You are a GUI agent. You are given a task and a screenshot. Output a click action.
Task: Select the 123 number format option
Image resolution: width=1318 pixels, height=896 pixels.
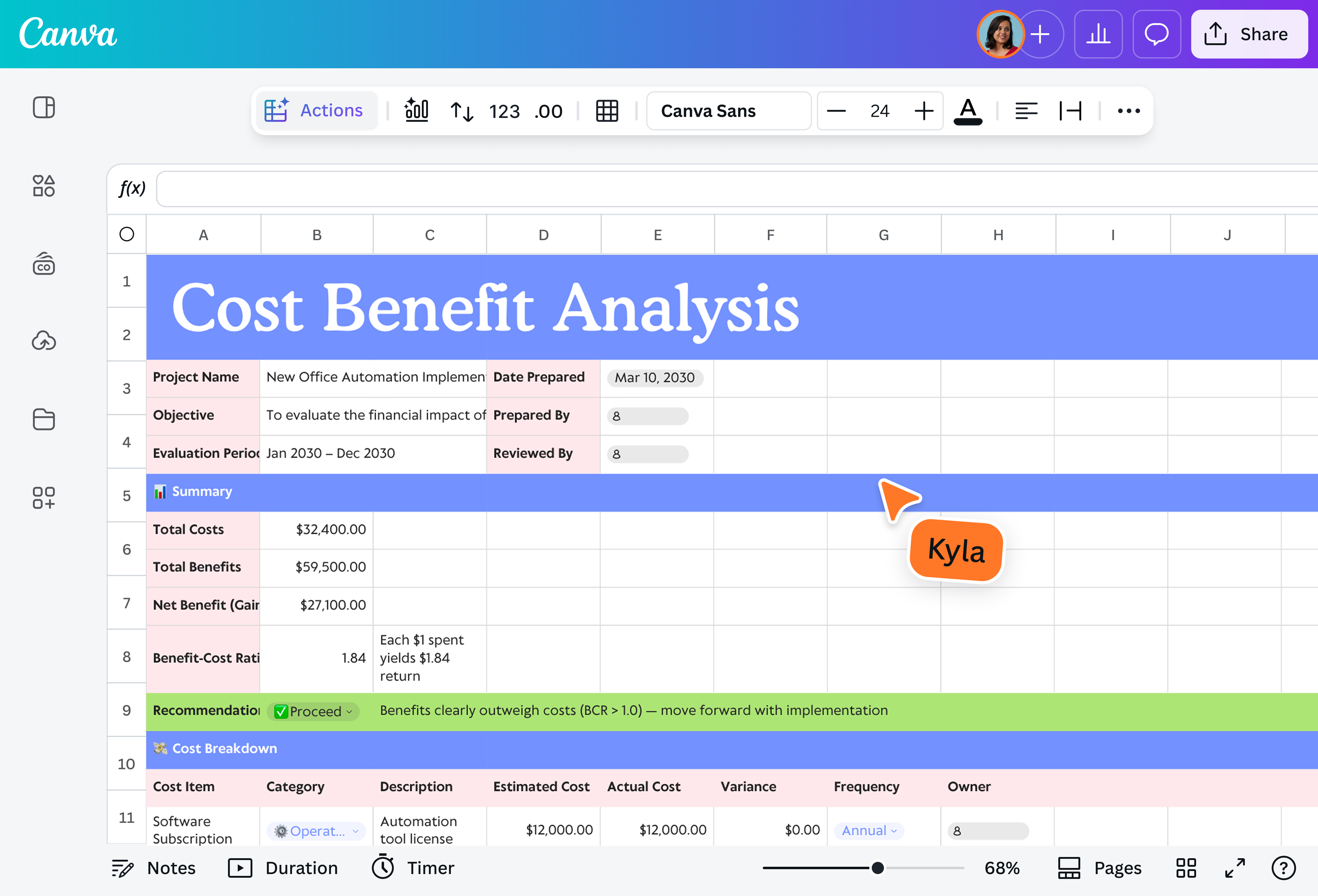pyautogui.click(x=504, y=111)
